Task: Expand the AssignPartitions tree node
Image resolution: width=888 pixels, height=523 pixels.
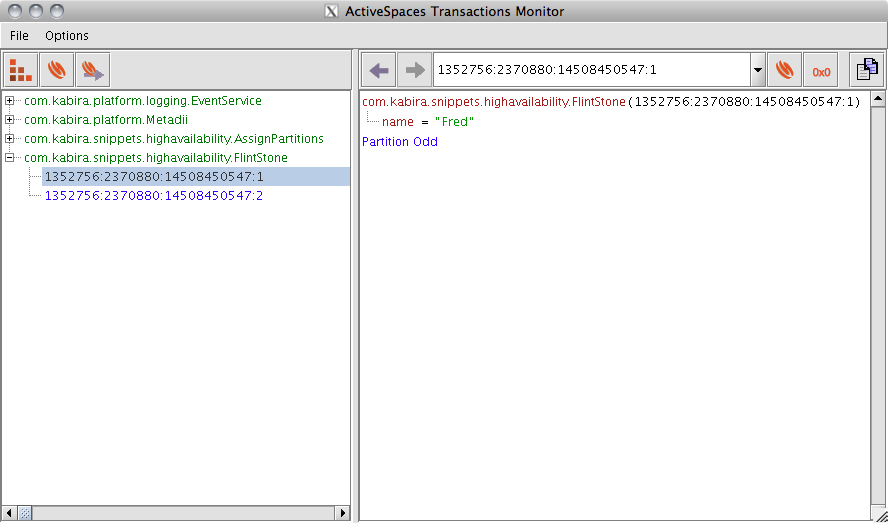Action: pos(10,139)
